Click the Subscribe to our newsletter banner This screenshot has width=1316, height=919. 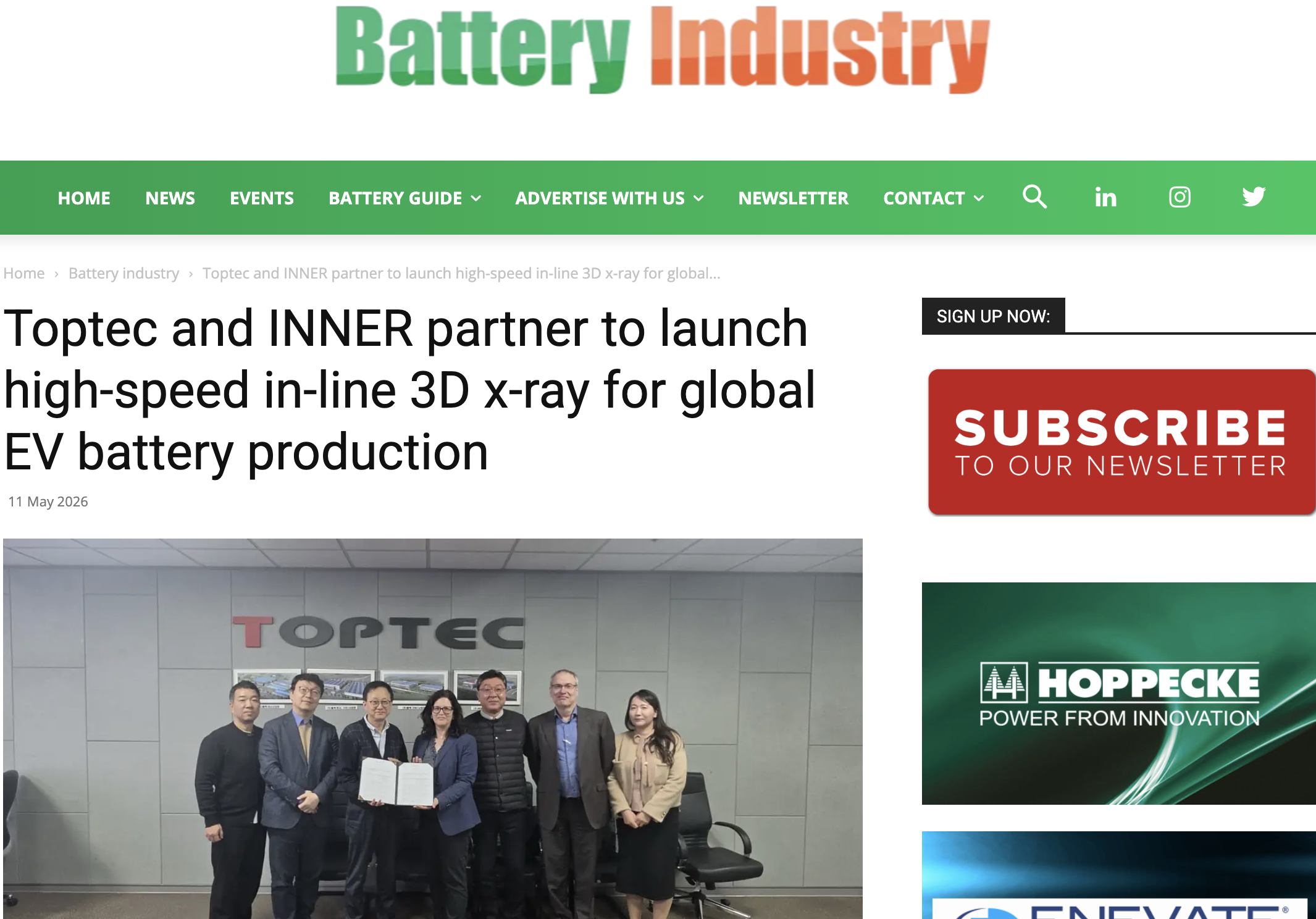pos(1121,442)
